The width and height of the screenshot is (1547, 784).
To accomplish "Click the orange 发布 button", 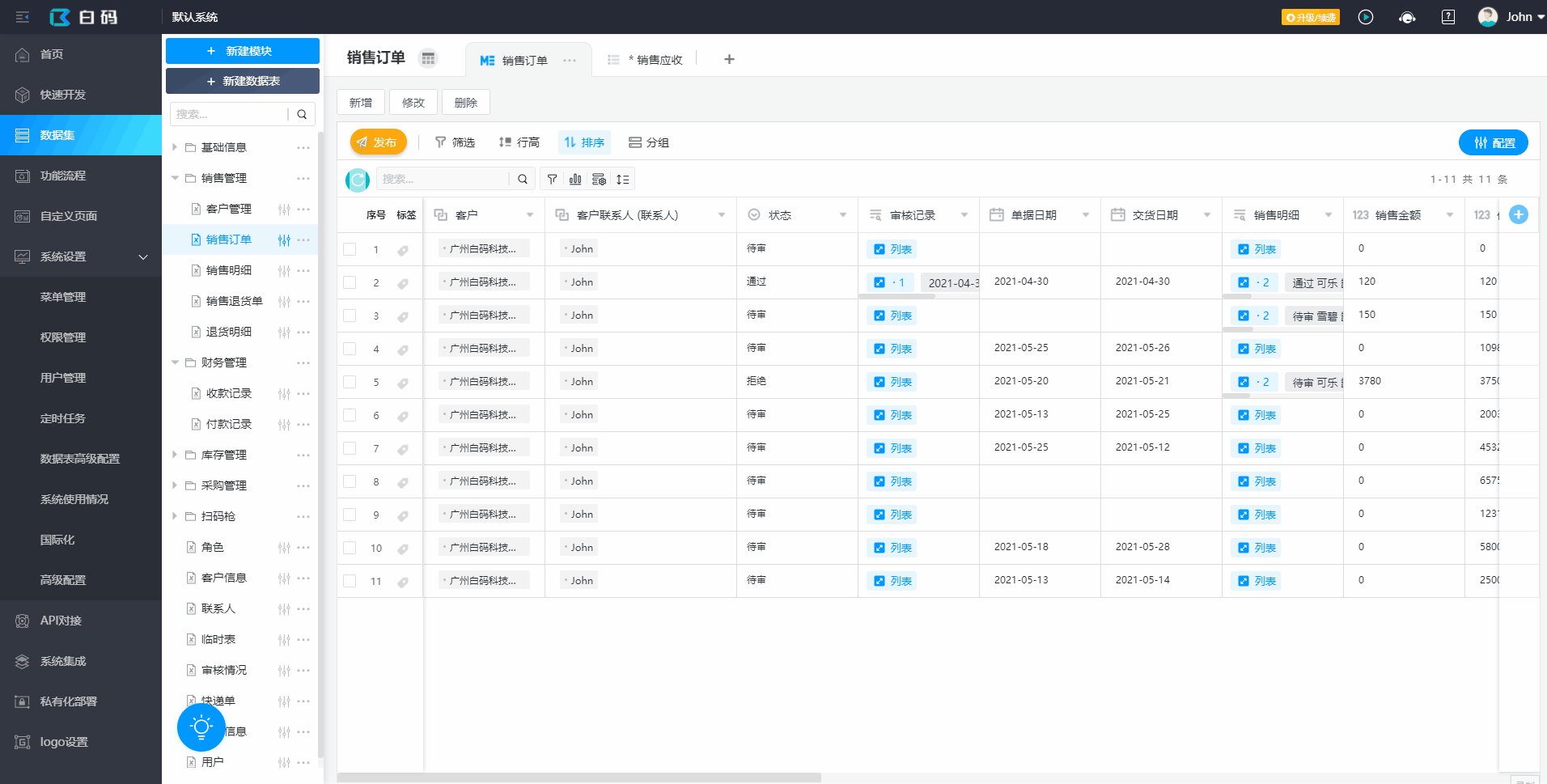I will click(378, 142).
